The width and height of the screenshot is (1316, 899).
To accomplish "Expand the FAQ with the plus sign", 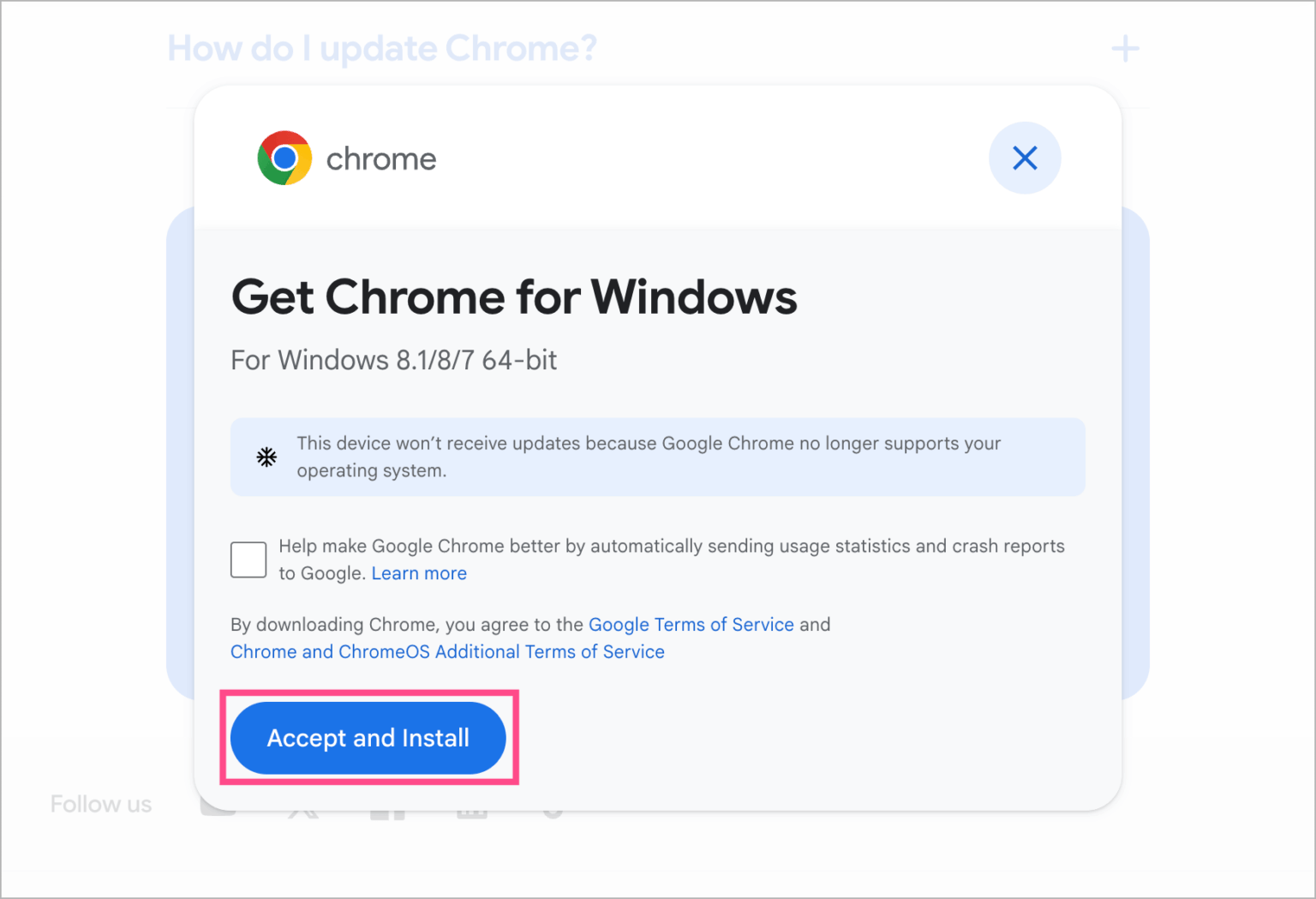I will tap(1125, 48).
